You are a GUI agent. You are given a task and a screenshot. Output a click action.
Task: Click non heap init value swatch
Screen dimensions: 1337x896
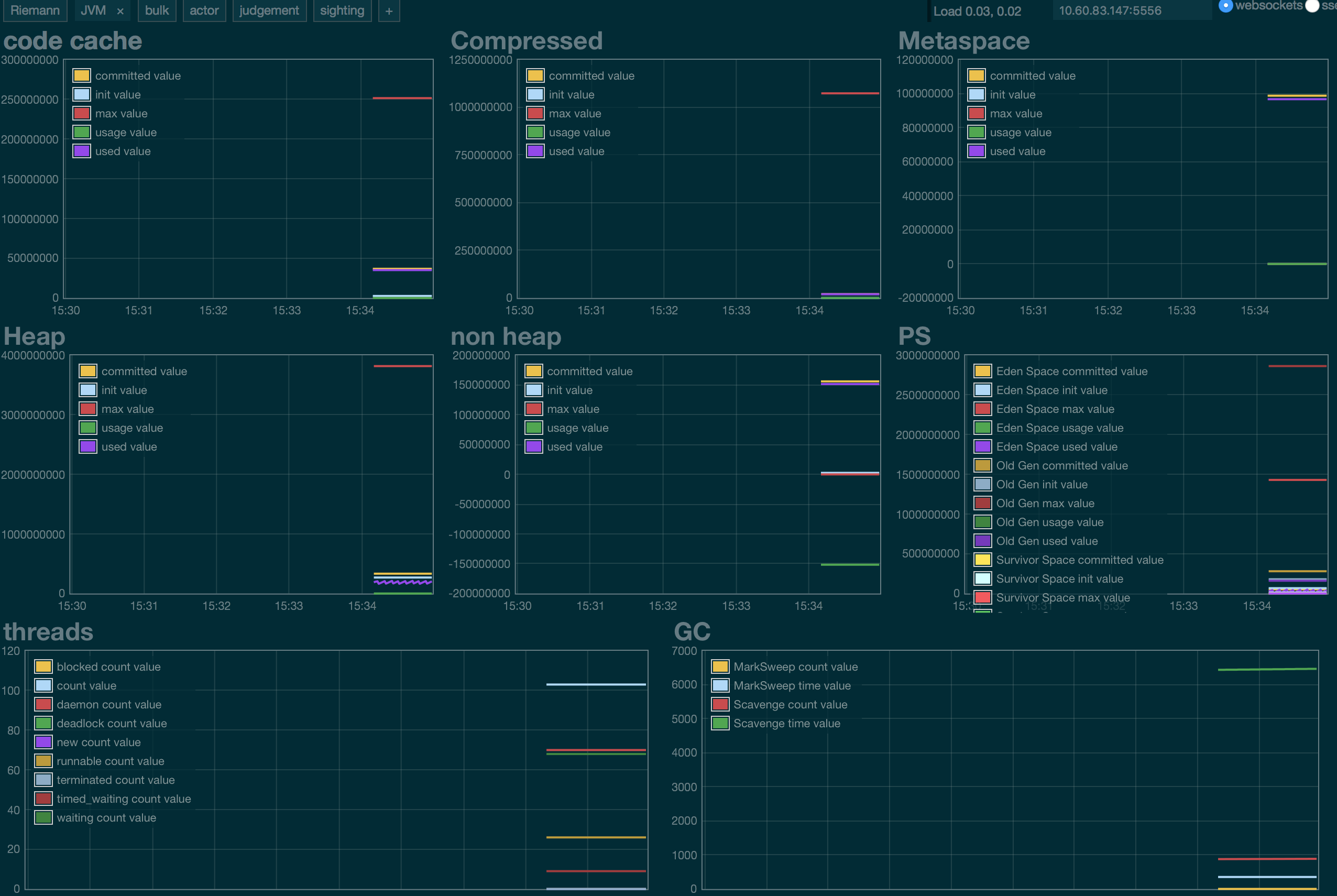(534, 390)
